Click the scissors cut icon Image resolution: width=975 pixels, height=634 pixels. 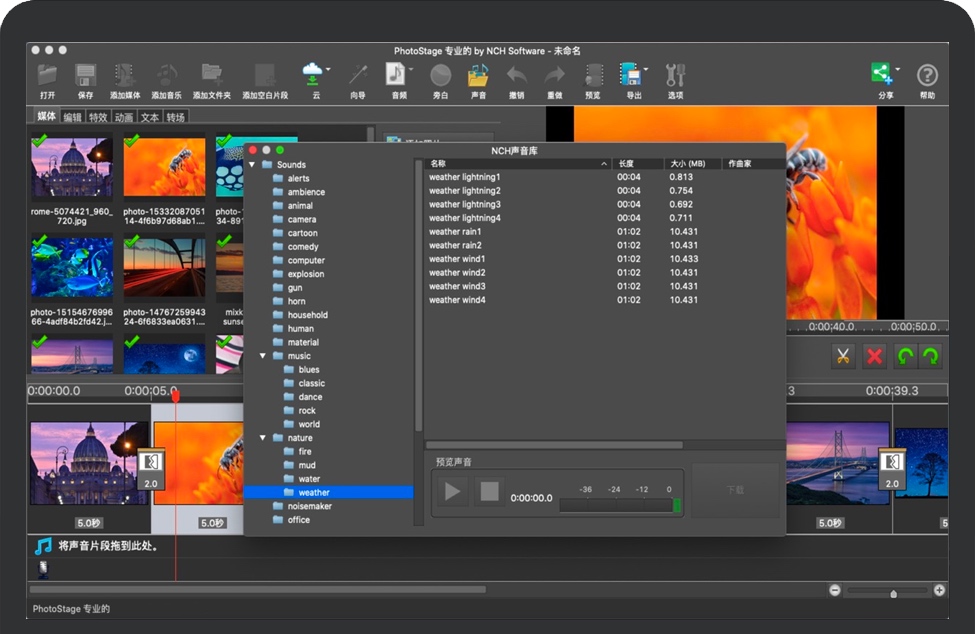(843, 356)
